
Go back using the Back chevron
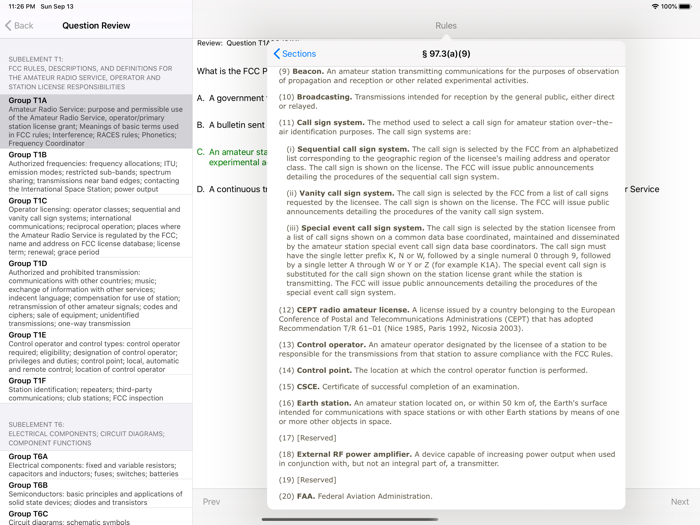pos(19,25)
